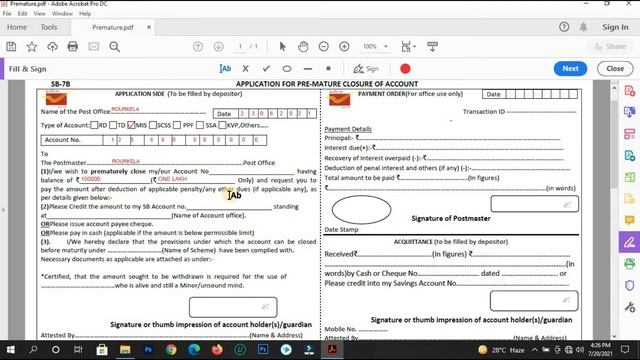The height and width of the screenshot is (360, 640).
Task: Choose the selection arrow tool
Action: tap(282, 47)
